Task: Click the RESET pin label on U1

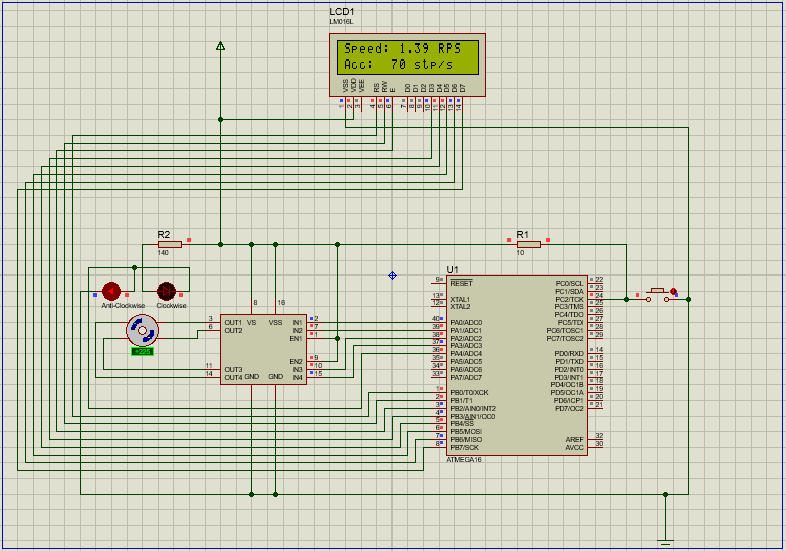Action: pos(461,283)
